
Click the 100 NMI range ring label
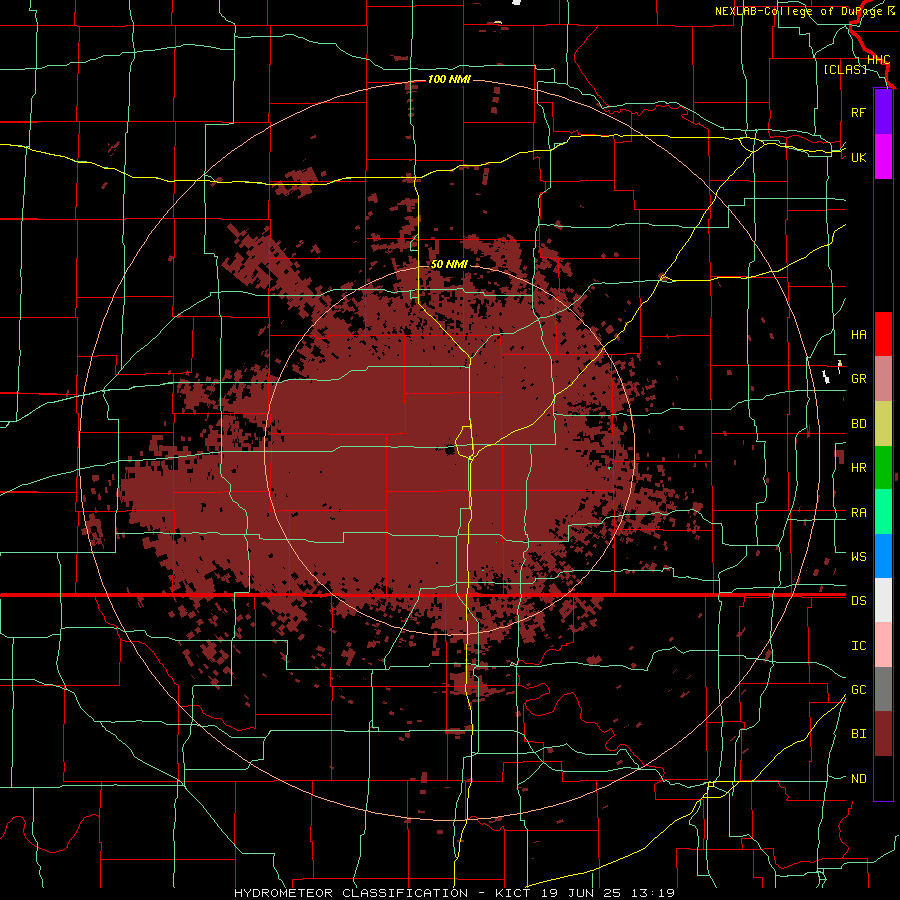(x=449, y=79)
